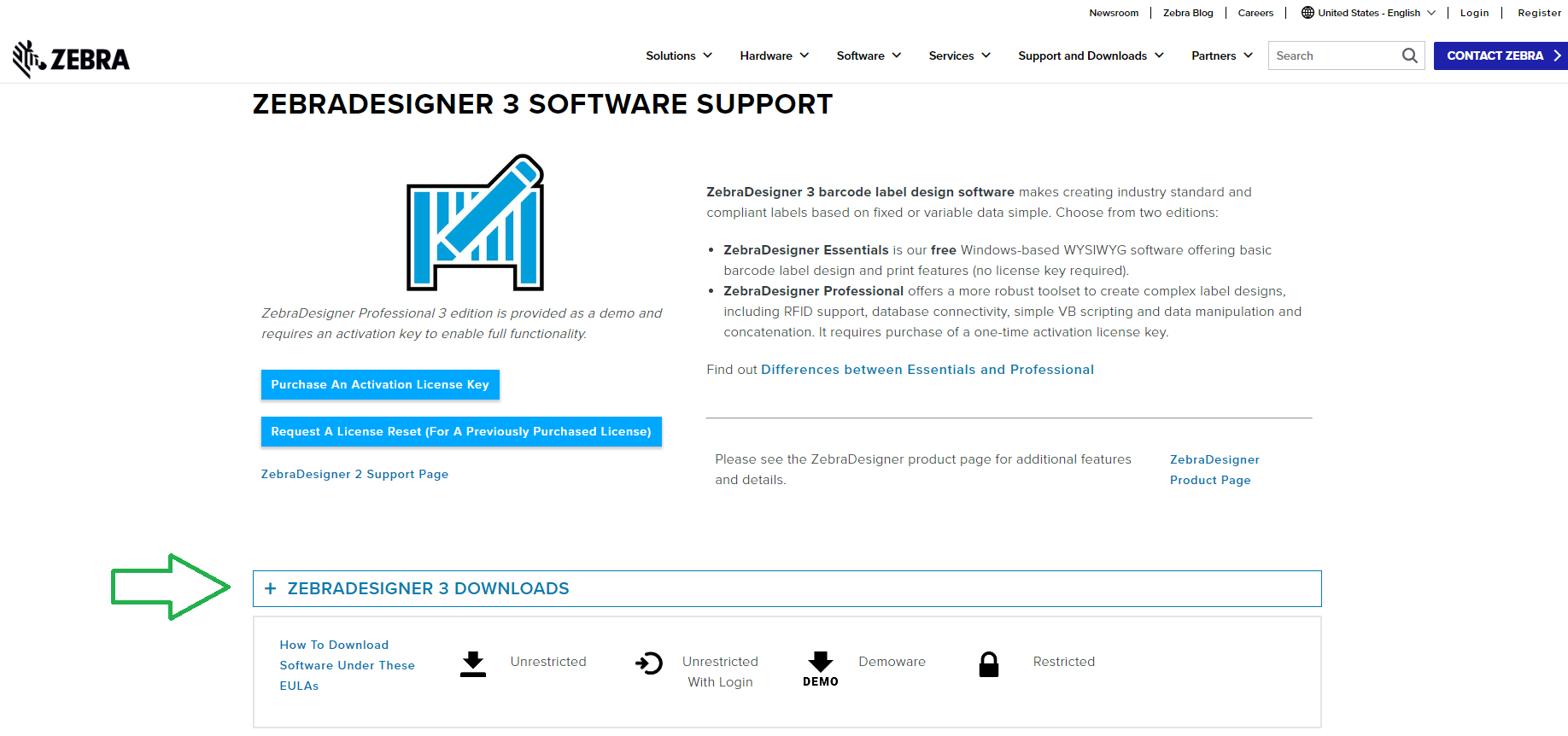Click the globe language icon

tap(1308, 13)
